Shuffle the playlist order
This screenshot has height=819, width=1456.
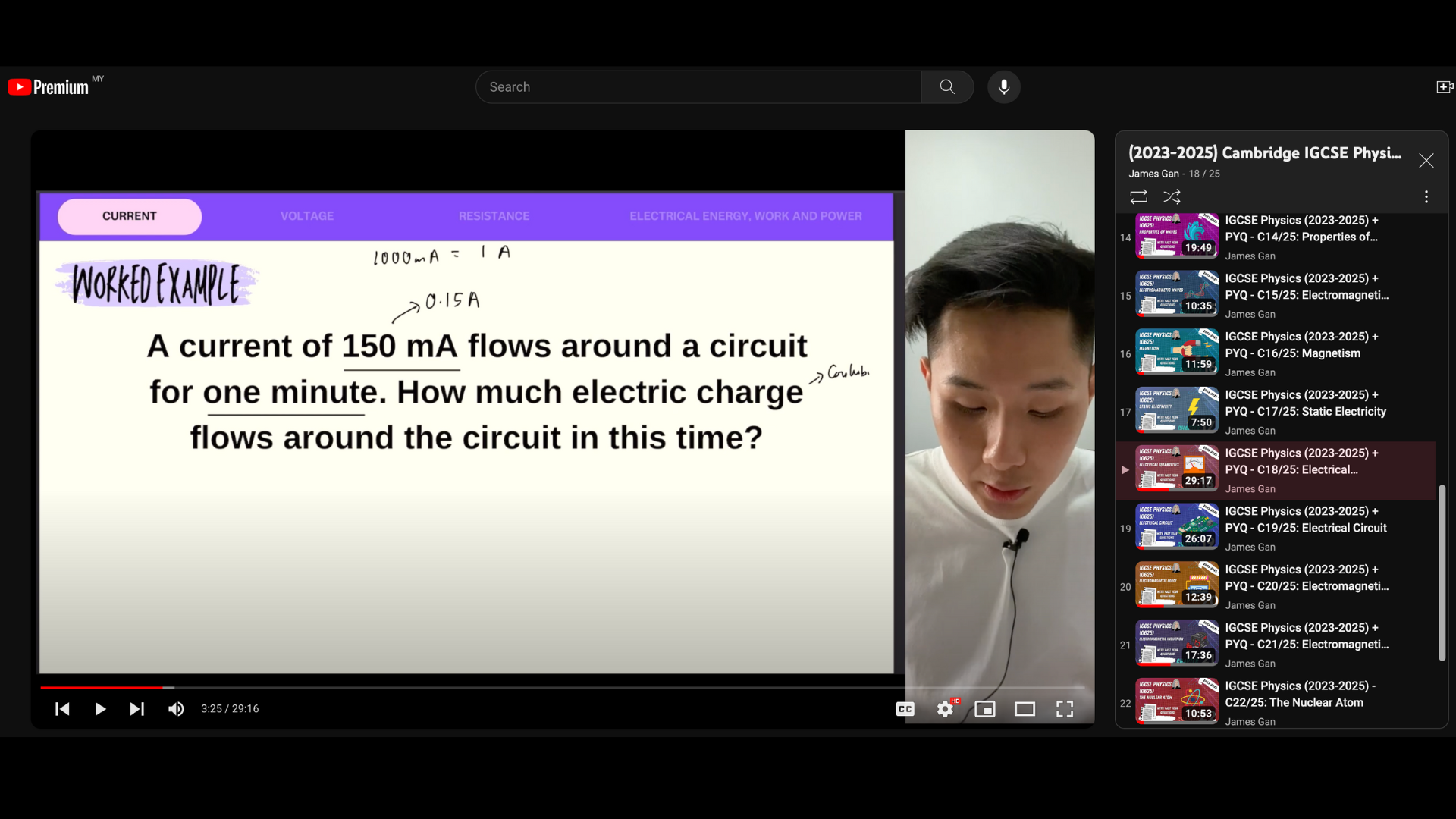click(x=1172, y=196)
